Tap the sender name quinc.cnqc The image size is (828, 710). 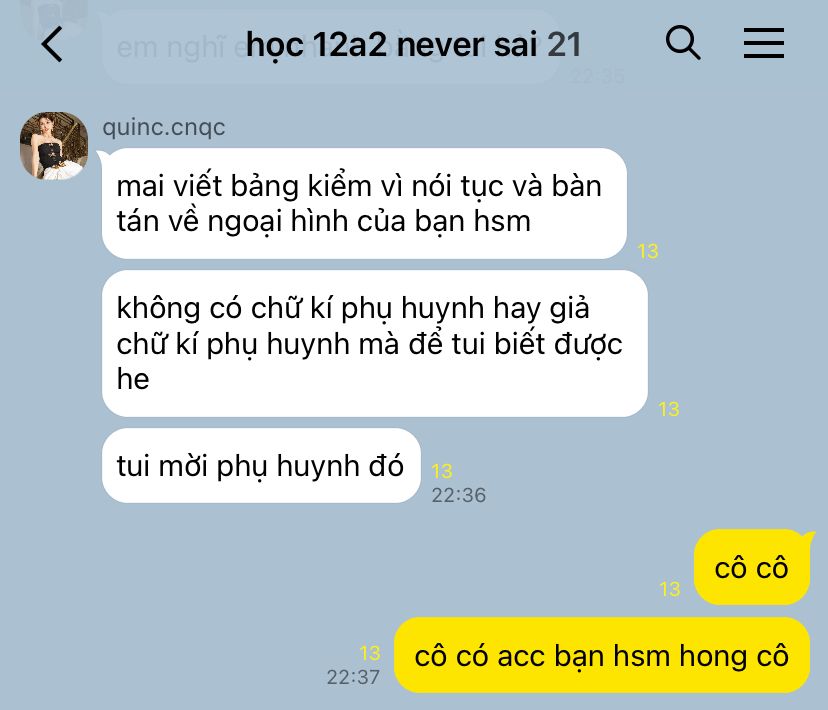[x=164, y=127]
